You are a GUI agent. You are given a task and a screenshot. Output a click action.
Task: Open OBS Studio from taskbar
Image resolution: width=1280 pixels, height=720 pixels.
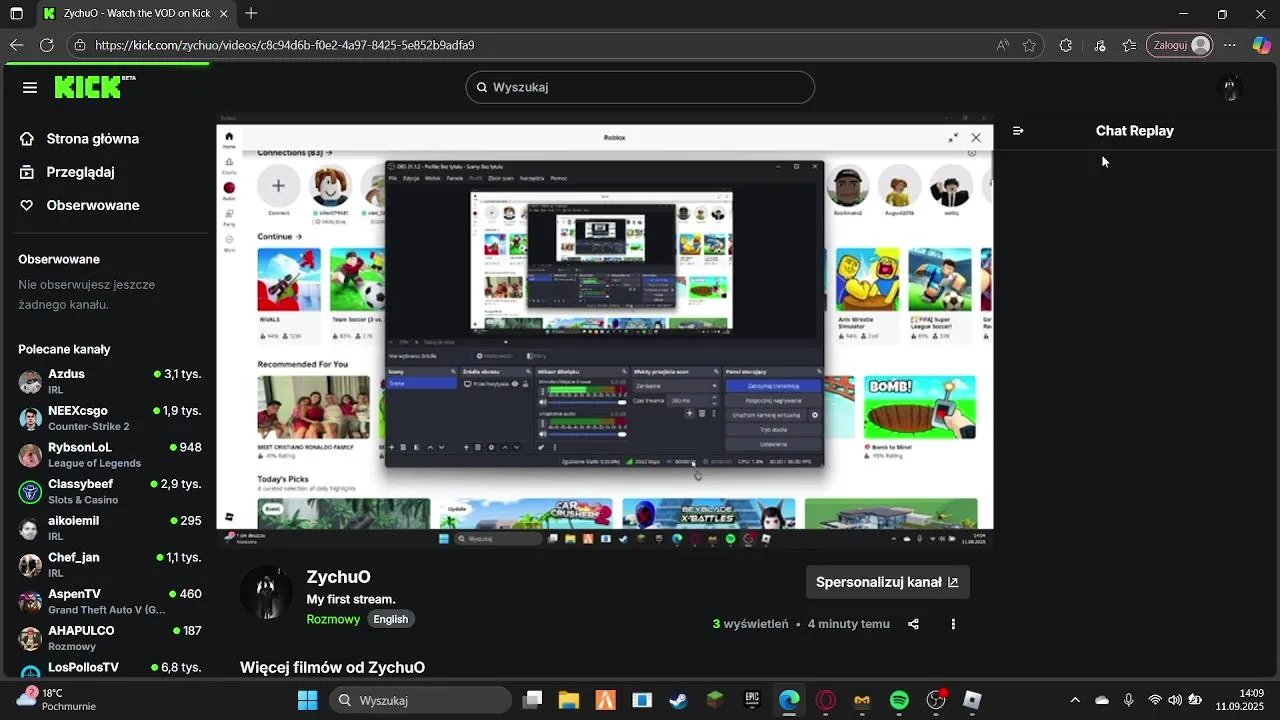[936, 700]
